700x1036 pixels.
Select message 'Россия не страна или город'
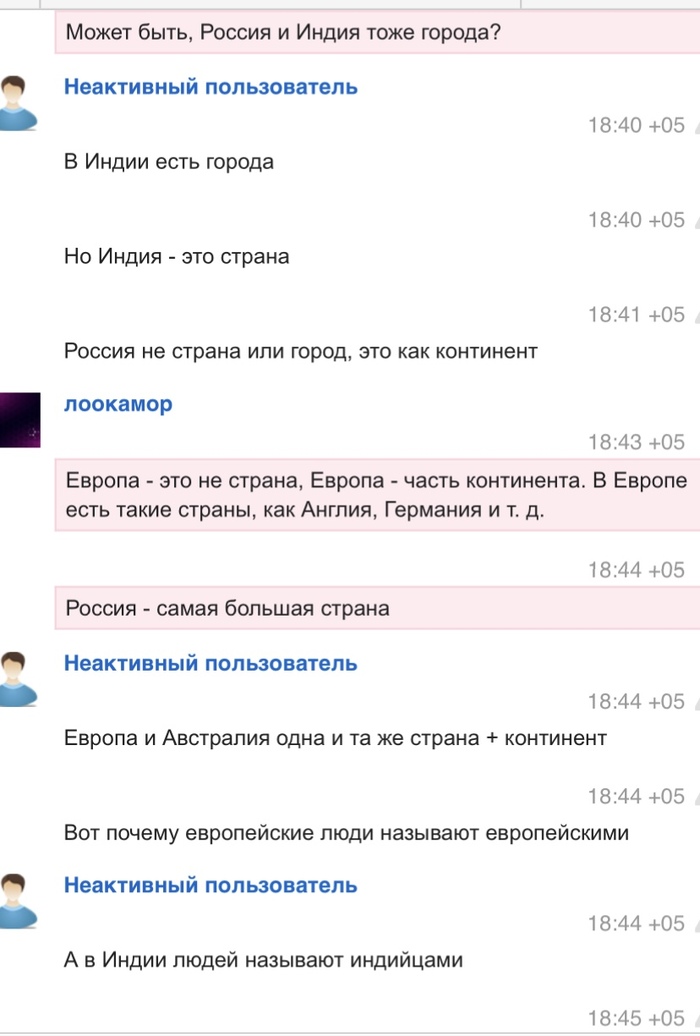coord(301,351)
